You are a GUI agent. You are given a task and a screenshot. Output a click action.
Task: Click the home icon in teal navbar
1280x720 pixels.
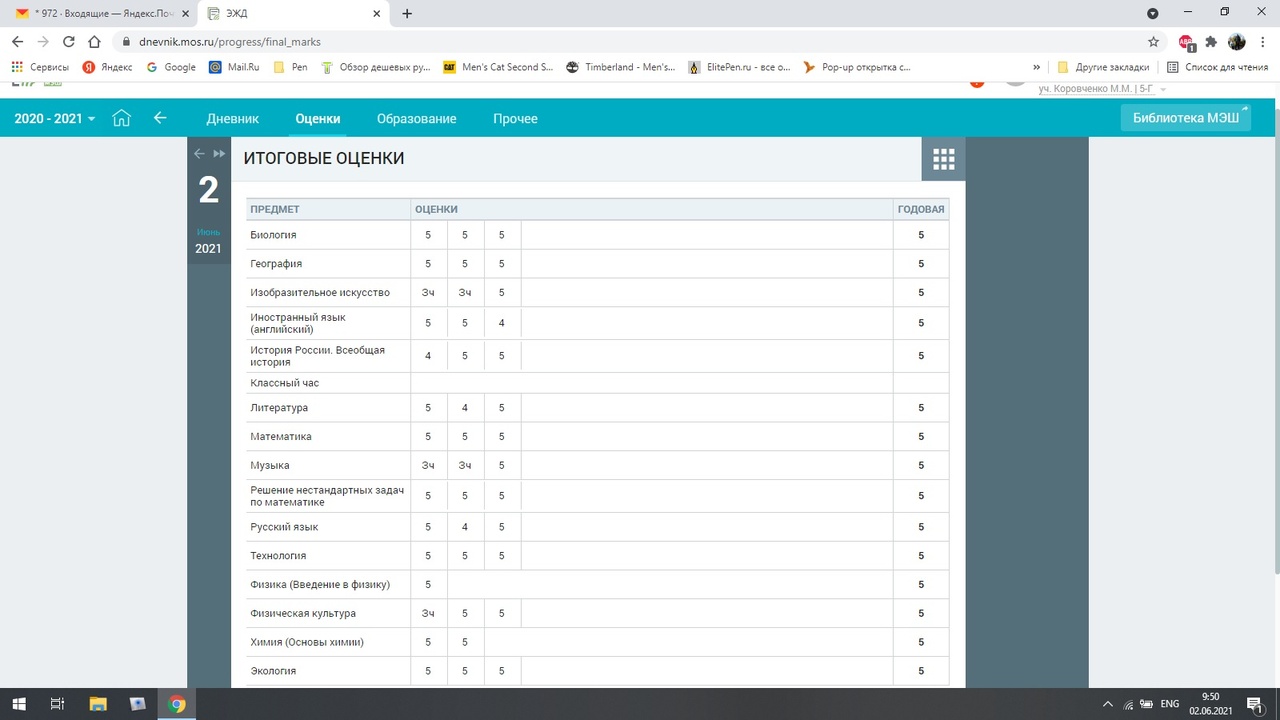click(121, 118)
